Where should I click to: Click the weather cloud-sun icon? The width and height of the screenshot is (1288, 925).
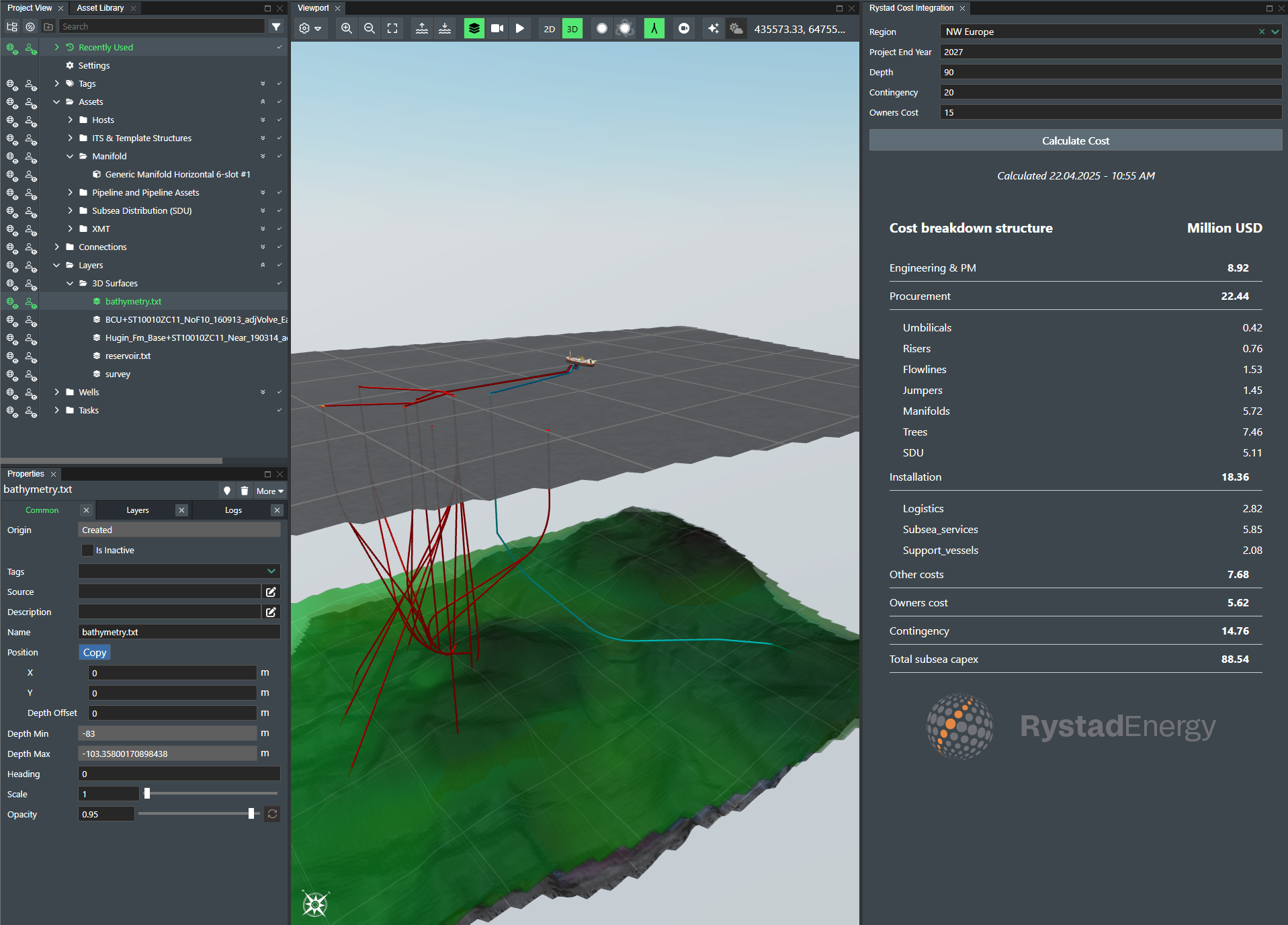point(736,28)
